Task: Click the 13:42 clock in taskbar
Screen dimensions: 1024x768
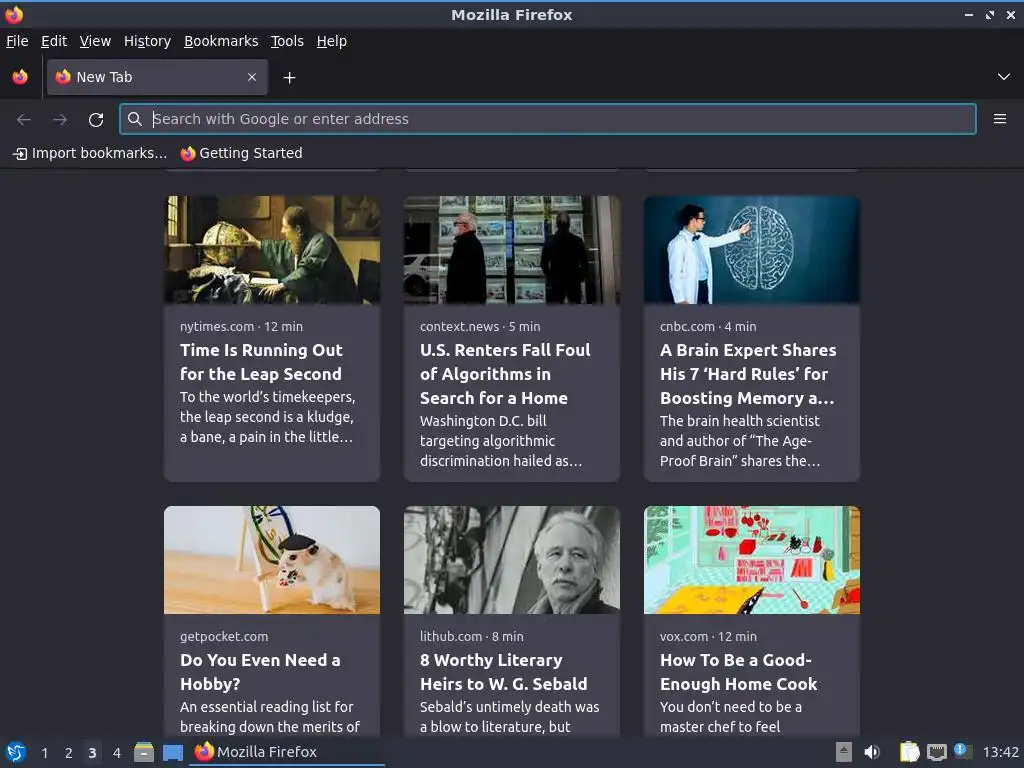Action: [x=1000, y=752]
